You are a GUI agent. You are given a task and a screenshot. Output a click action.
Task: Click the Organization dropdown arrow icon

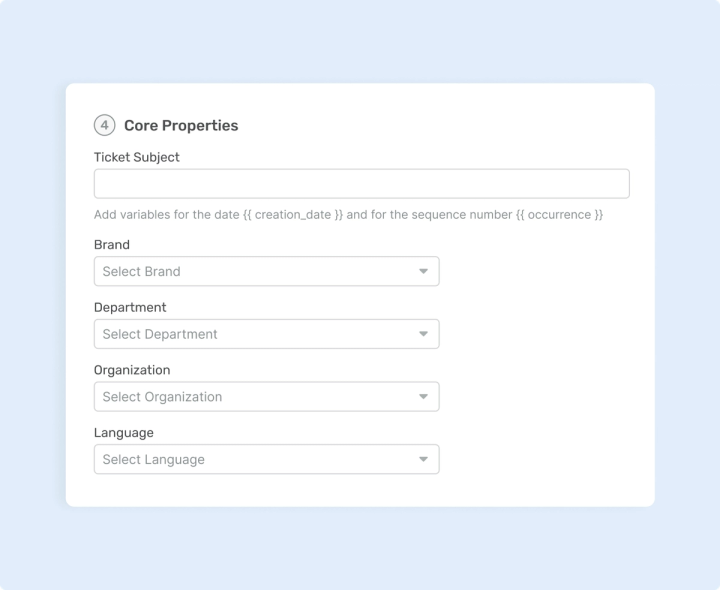pos(423,397)
